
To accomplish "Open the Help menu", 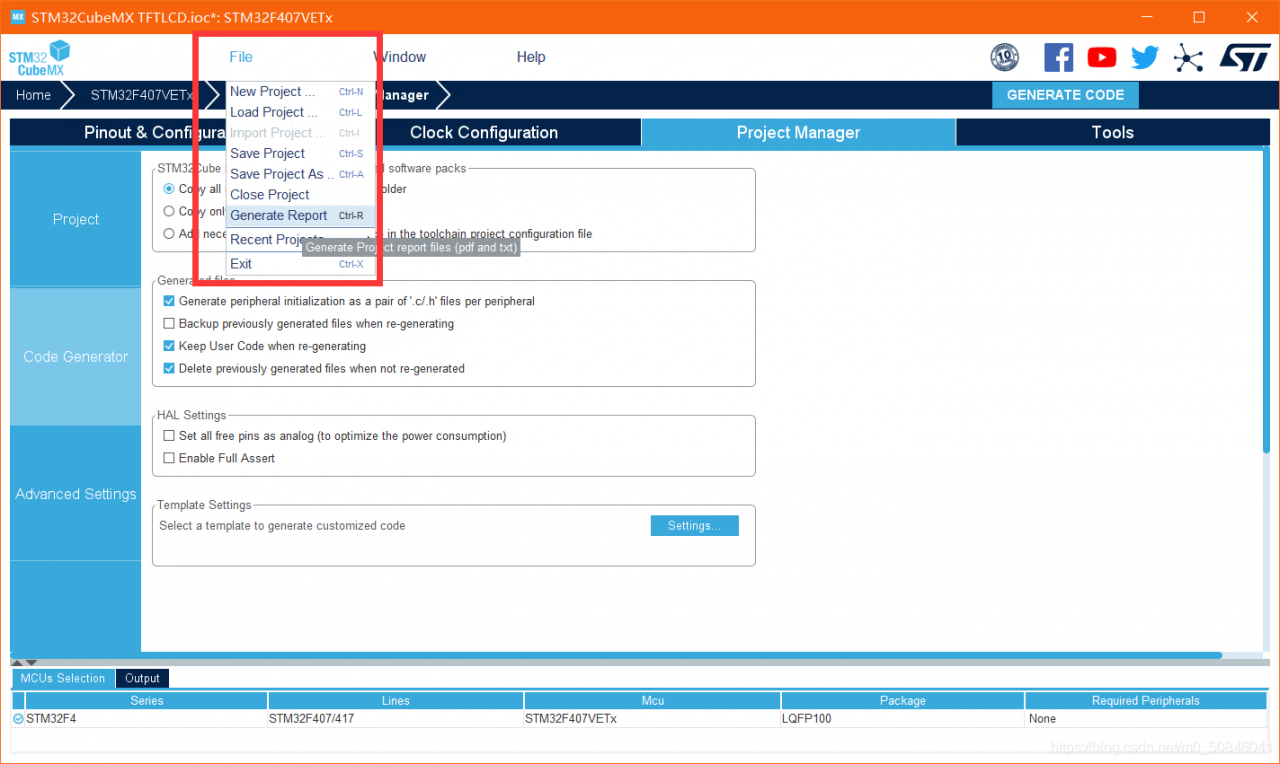I will (x=531, y=57).
